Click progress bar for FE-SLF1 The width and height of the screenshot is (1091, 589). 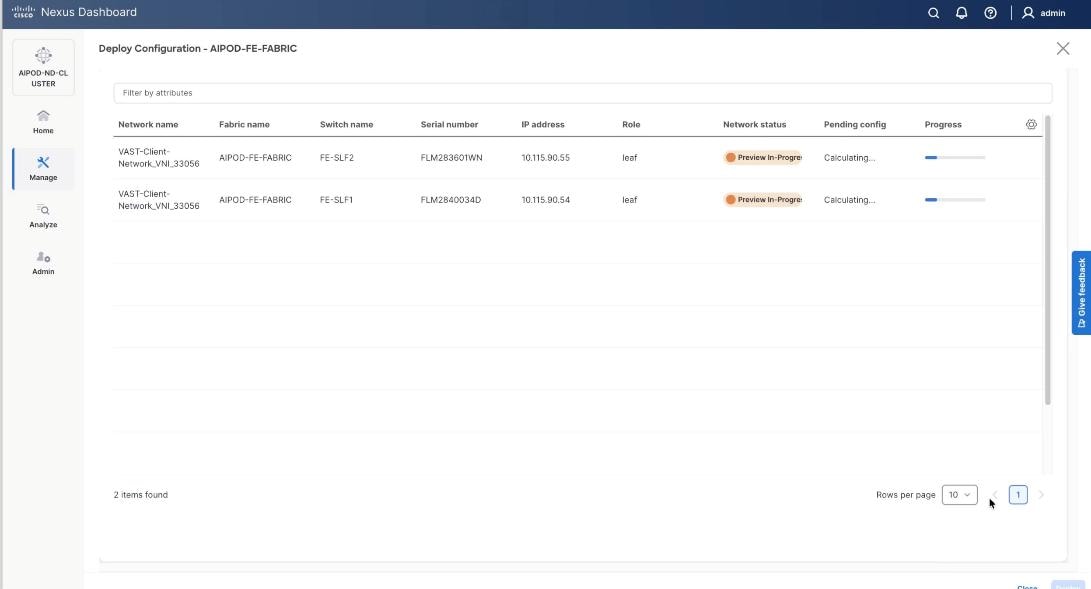pos(955,200)
